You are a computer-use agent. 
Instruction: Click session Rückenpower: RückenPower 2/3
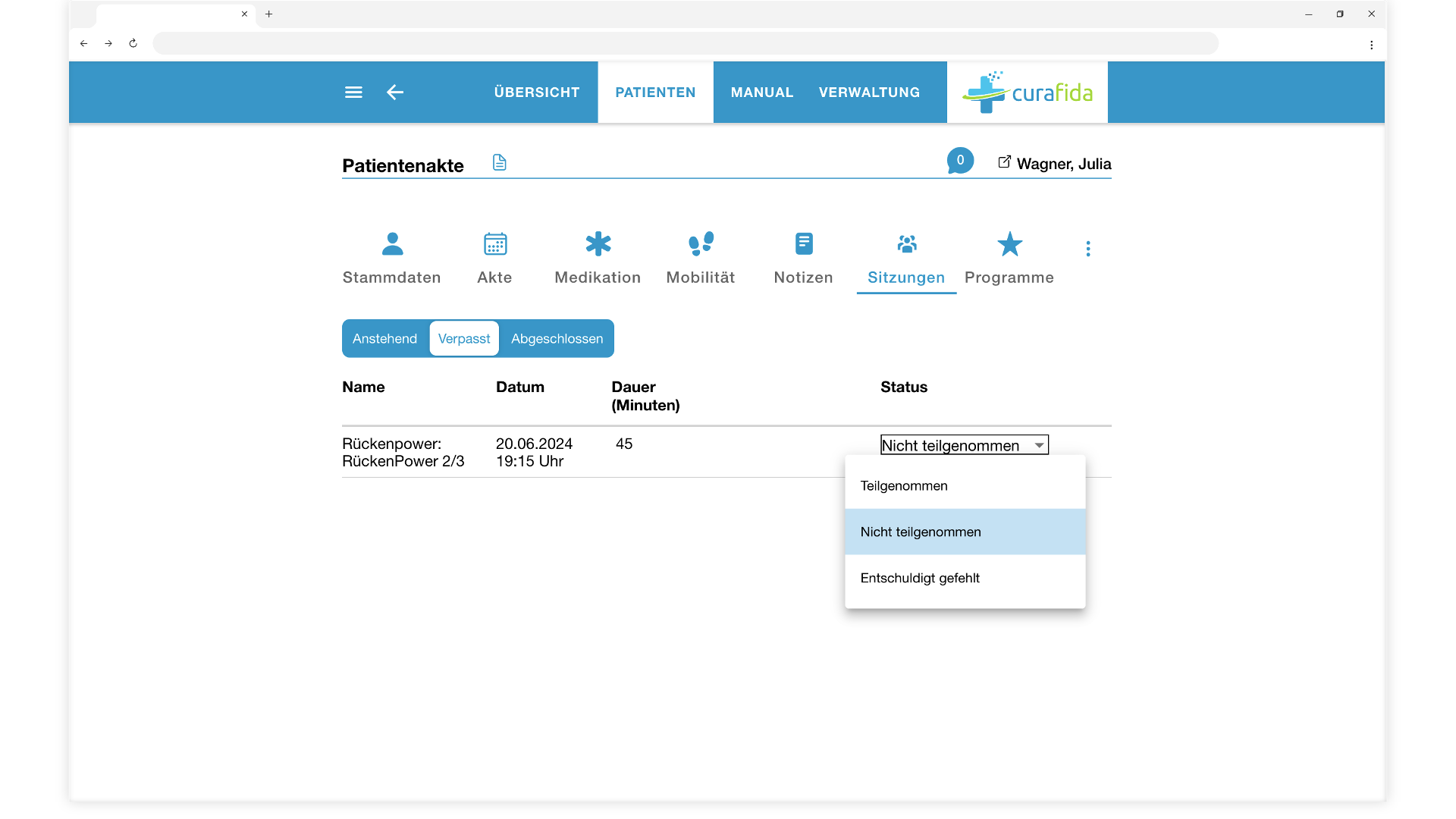[x=403, y=453]
